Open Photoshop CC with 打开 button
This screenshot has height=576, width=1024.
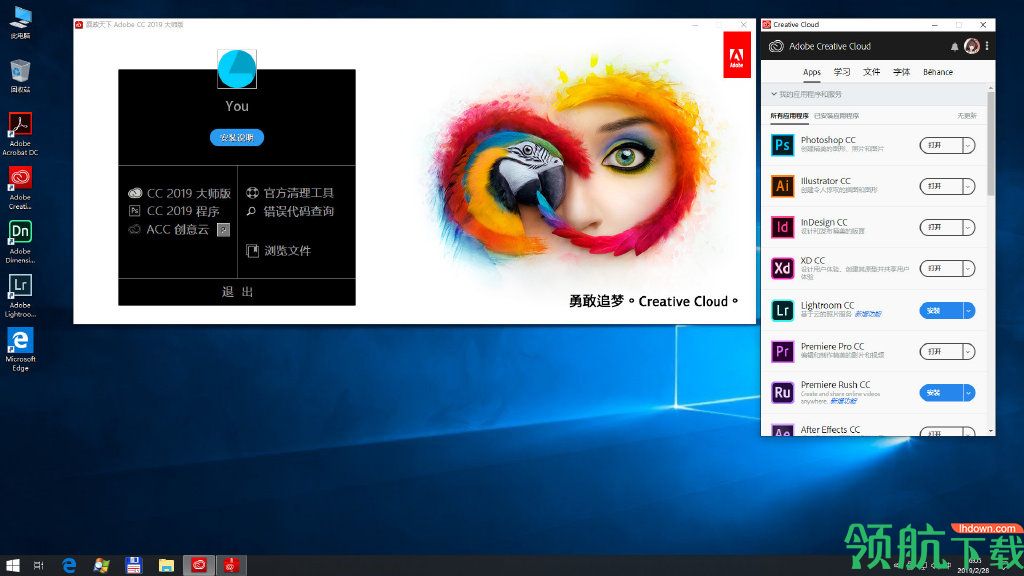(x=941, y=145)
